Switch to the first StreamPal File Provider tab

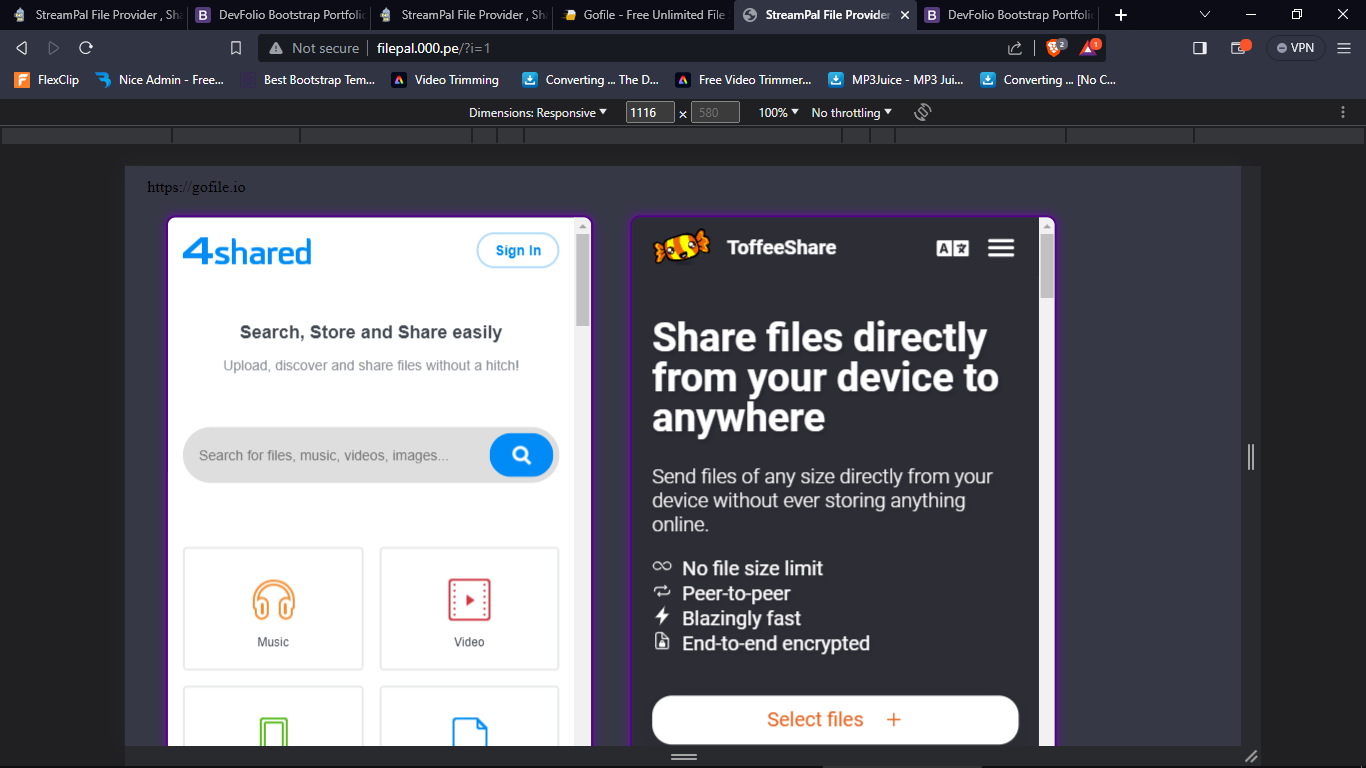coord(97,15)
